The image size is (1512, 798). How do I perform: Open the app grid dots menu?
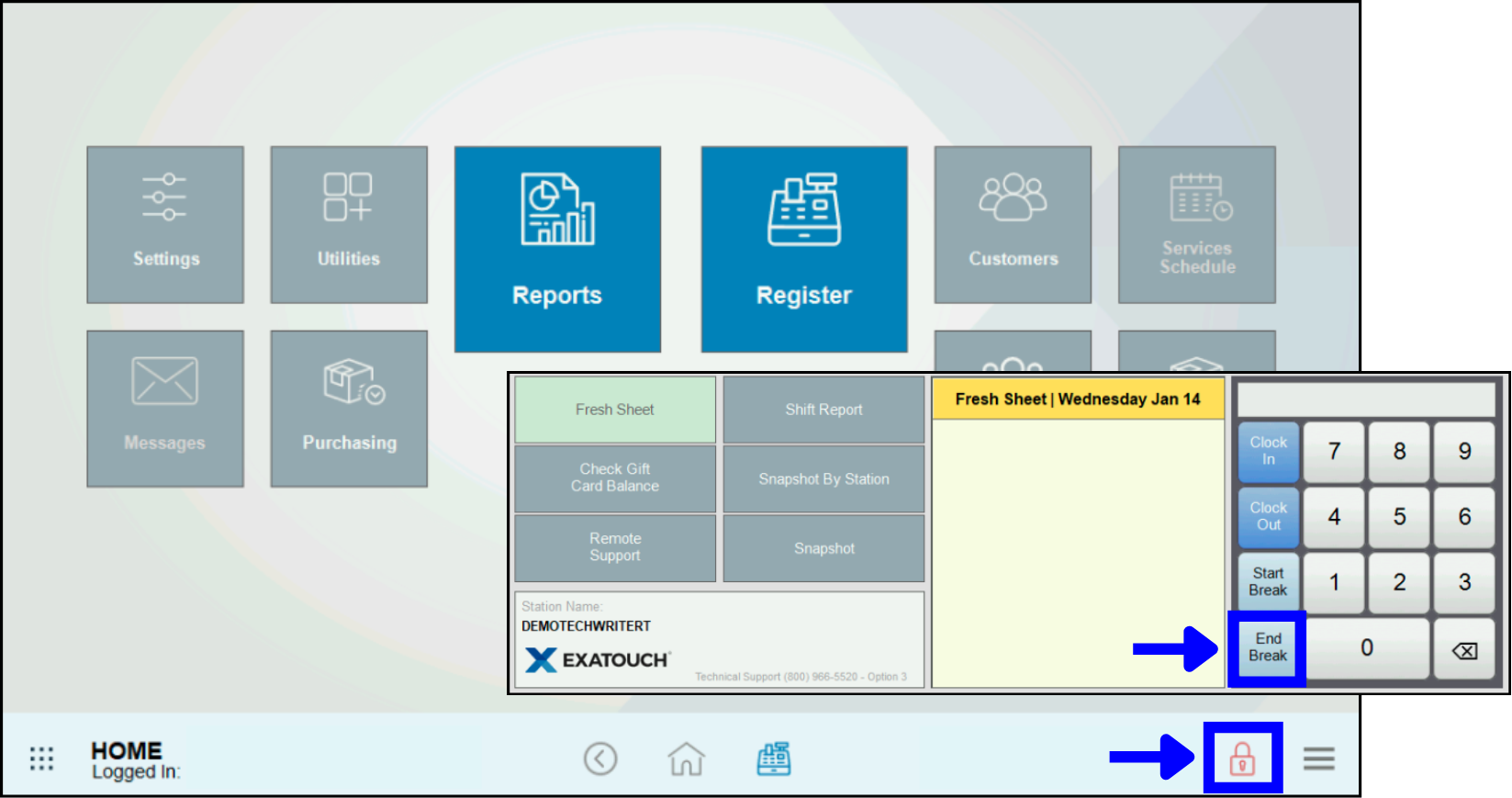(41, 759)
